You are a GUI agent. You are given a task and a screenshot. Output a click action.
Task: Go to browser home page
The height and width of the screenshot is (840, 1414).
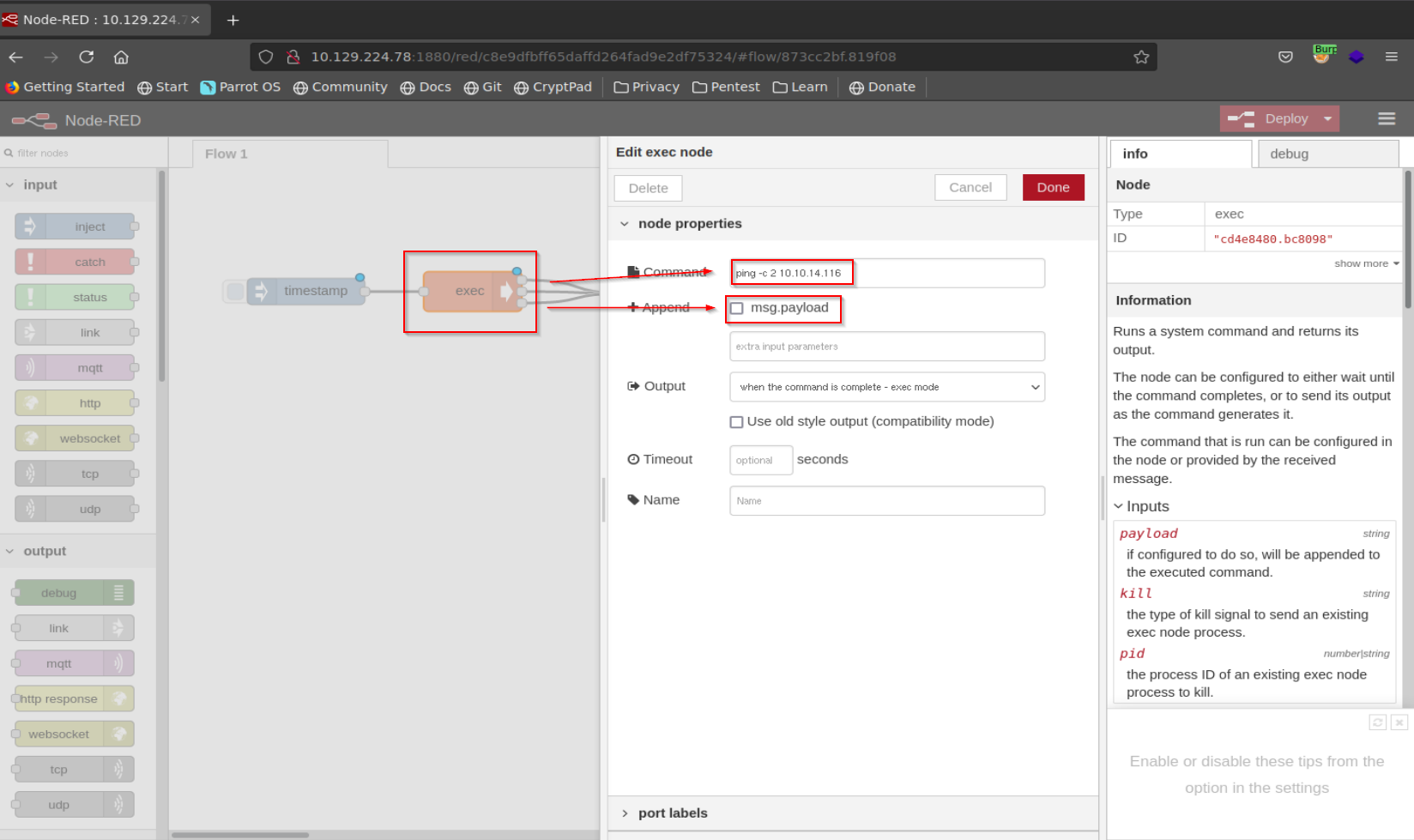pyautogui.click(x=121, y=57)
